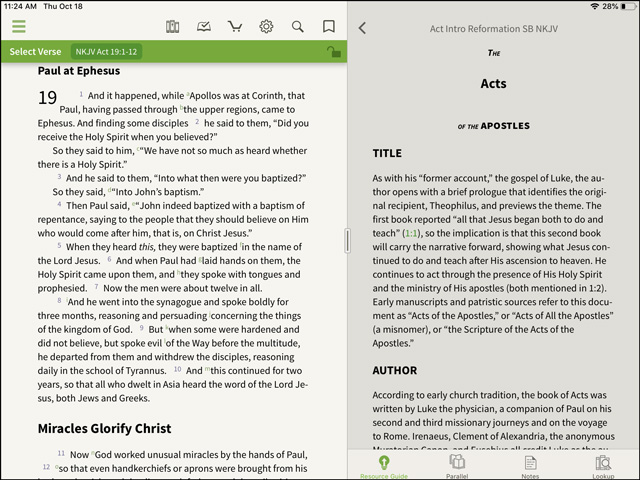
Task: Open cross-reference m before 'this continued'
Action: point(207,369)
